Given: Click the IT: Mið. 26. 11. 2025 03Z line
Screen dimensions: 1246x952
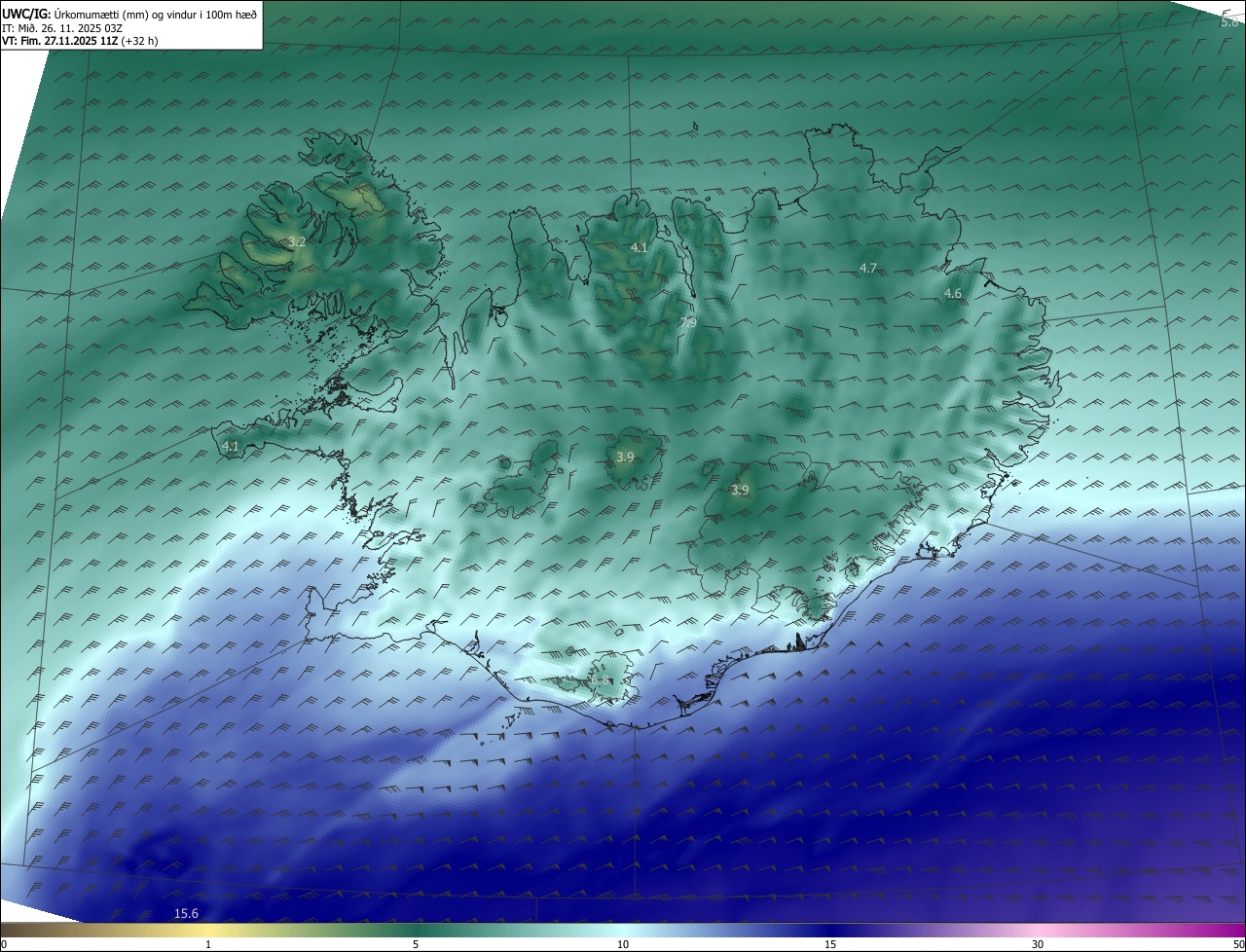Looking at the screenshot, I should click(62, 27).
